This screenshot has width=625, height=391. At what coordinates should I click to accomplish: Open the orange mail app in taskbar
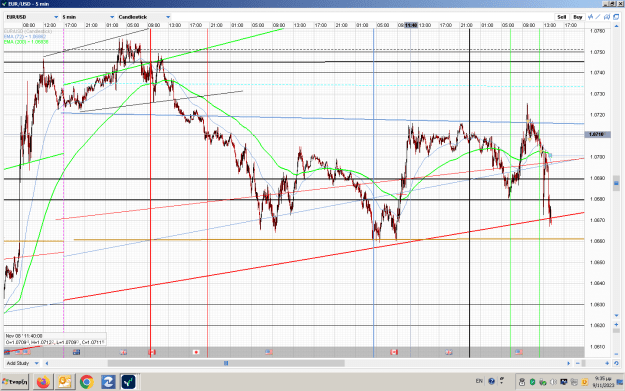pyautogui.click(x=65, y=382)
